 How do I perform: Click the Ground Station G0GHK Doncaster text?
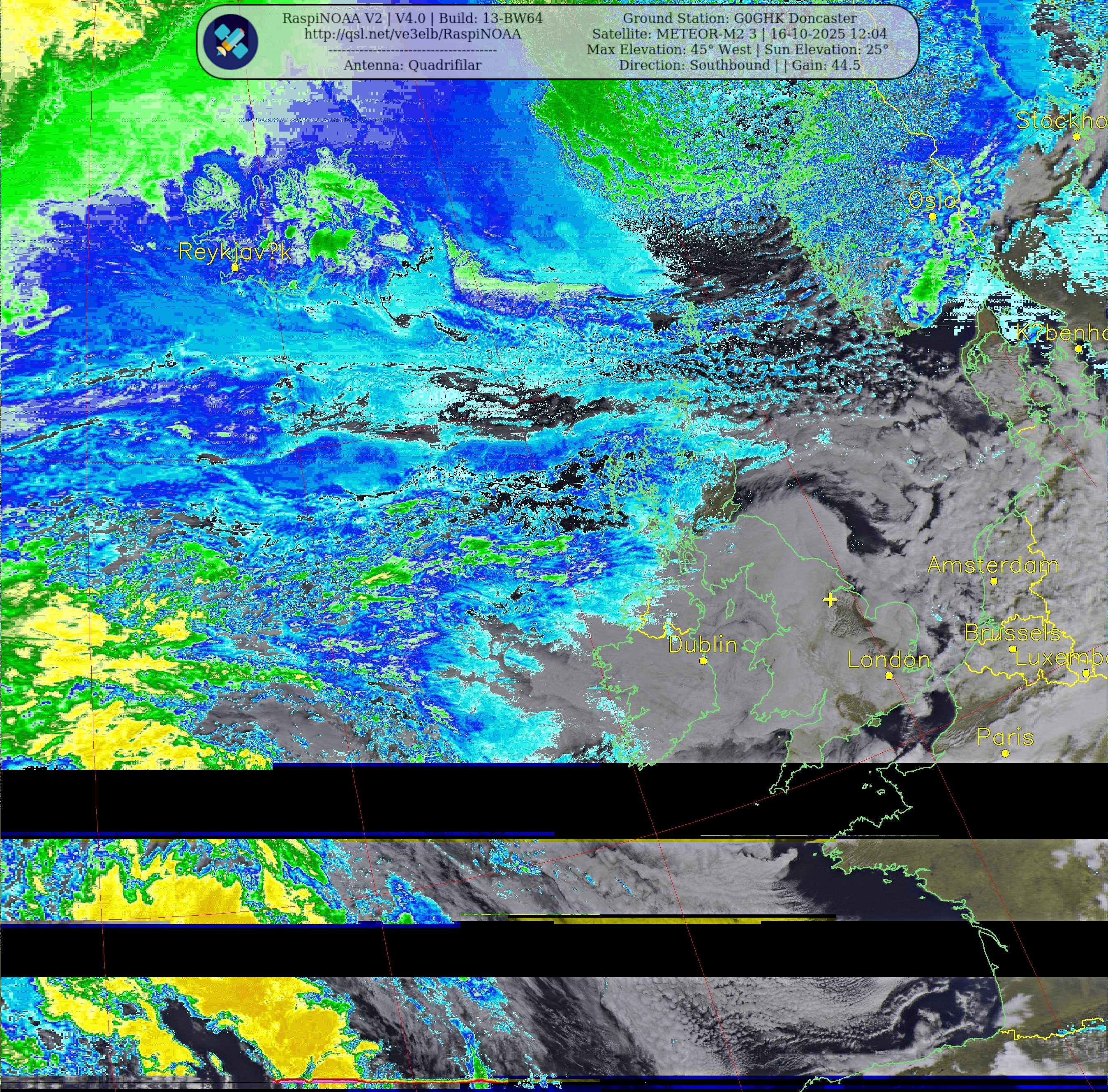[x=740, y=18]
